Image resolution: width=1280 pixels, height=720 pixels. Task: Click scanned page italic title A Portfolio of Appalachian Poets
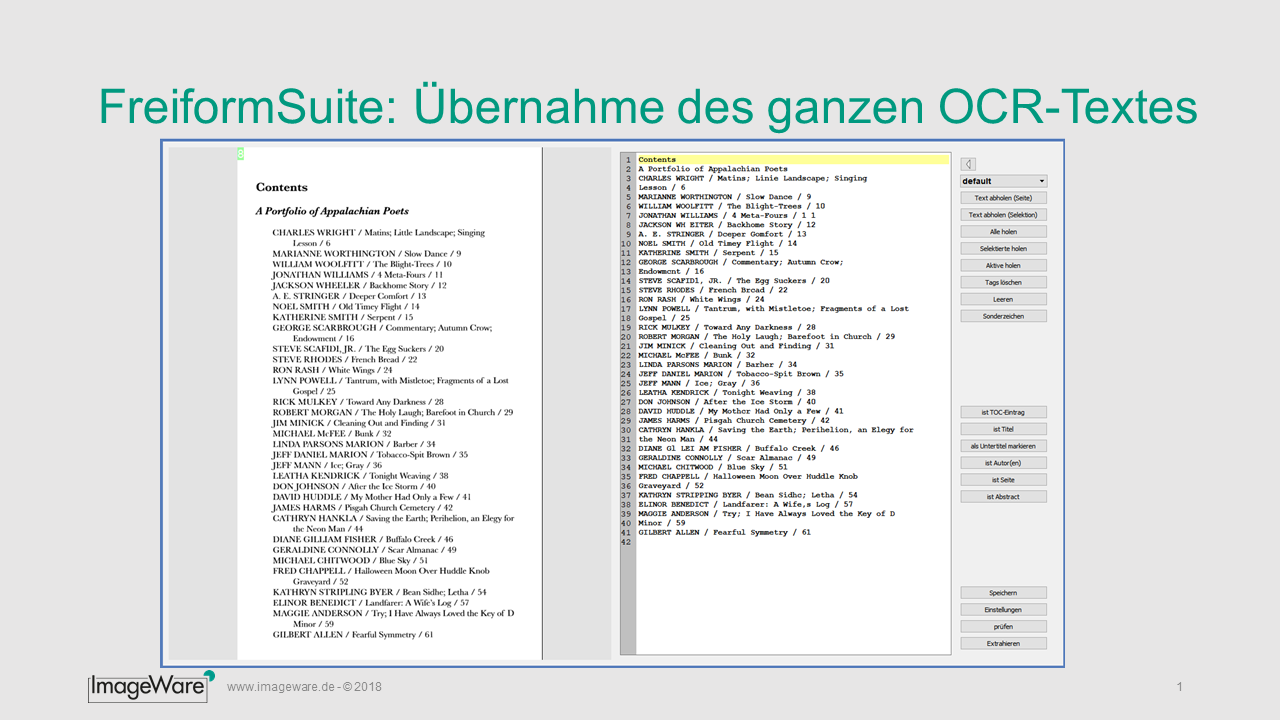point(332,211)
